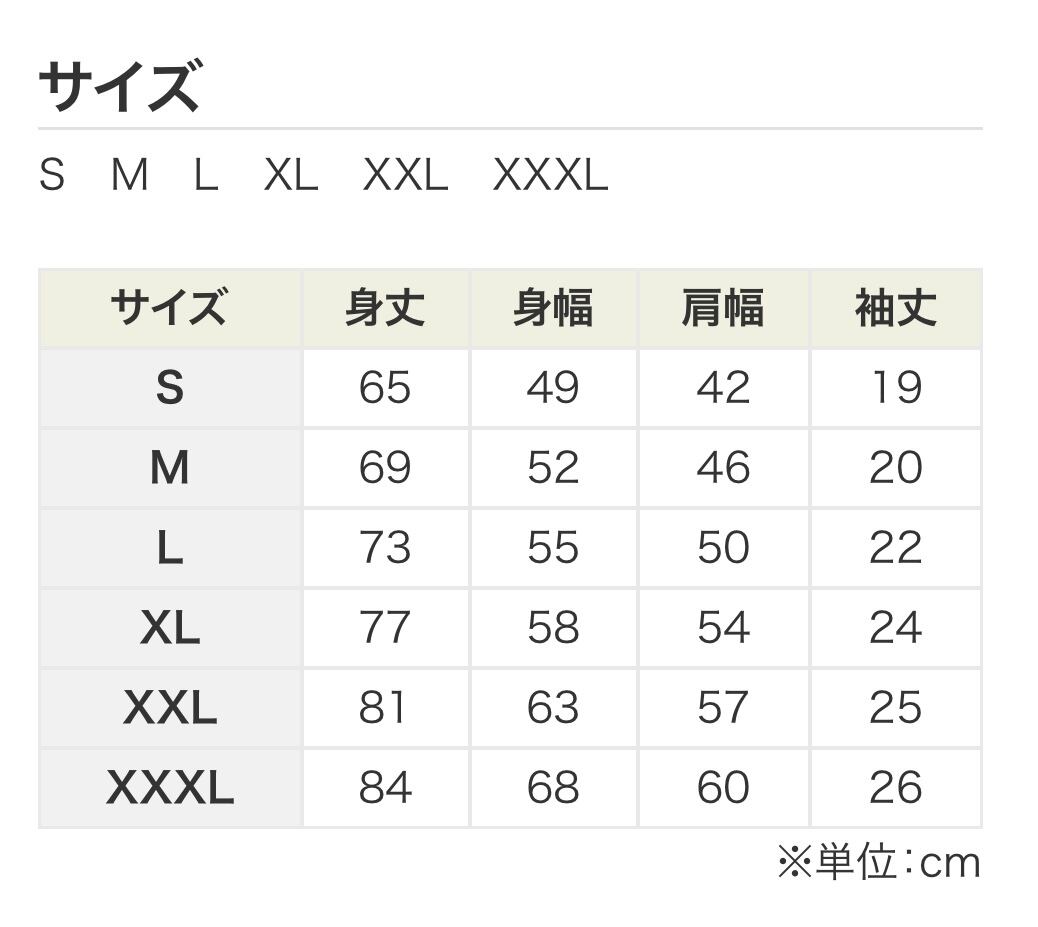Click the cell with value 19
Viewport: 1038px width, 927px height.
pyautogui.click(x=895, y=388)
